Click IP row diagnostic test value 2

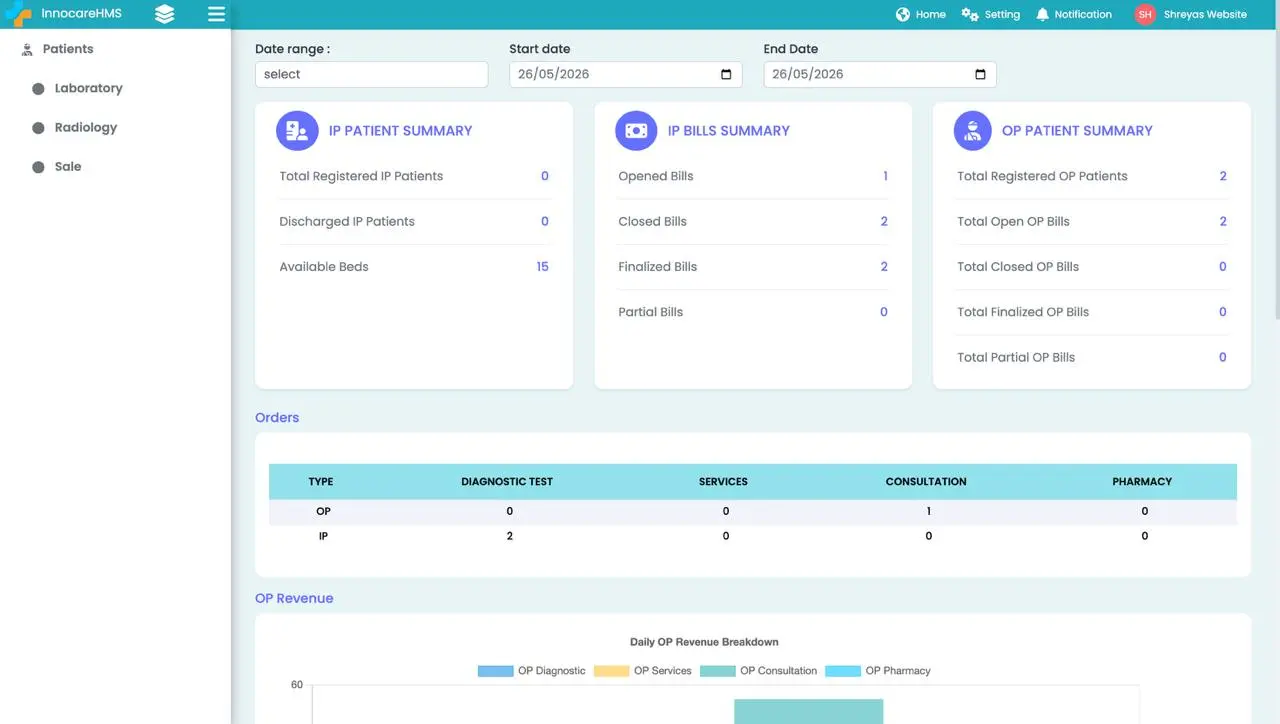click(509, 536)
